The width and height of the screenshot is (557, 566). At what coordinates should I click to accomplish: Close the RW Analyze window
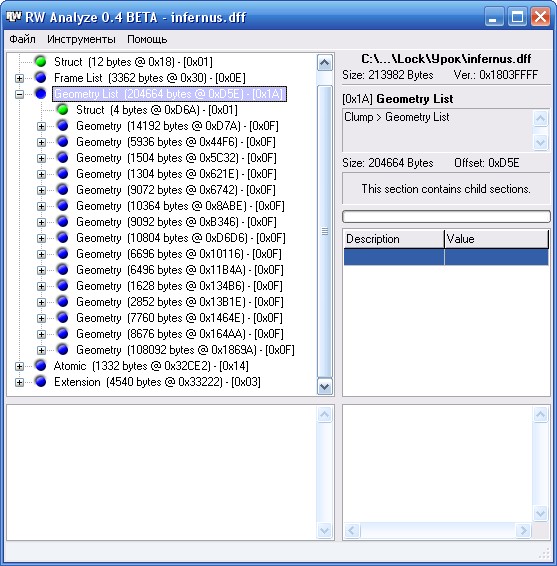point(540,17)
